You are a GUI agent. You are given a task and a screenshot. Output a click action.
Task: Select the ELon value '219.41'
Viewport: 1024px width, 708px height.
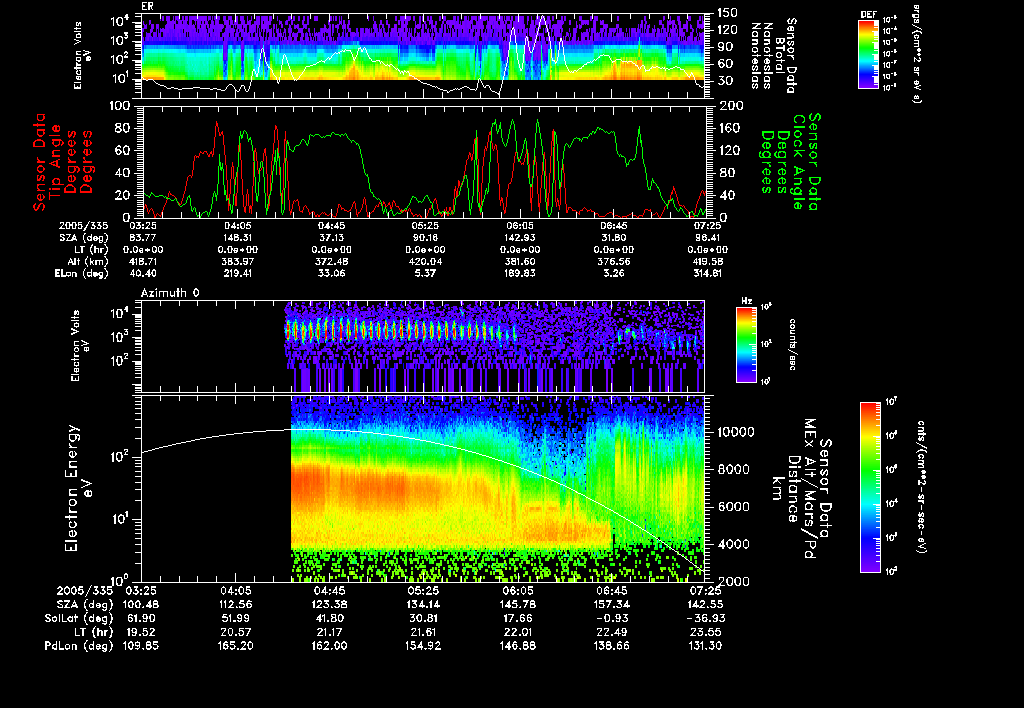pos(238,274)
